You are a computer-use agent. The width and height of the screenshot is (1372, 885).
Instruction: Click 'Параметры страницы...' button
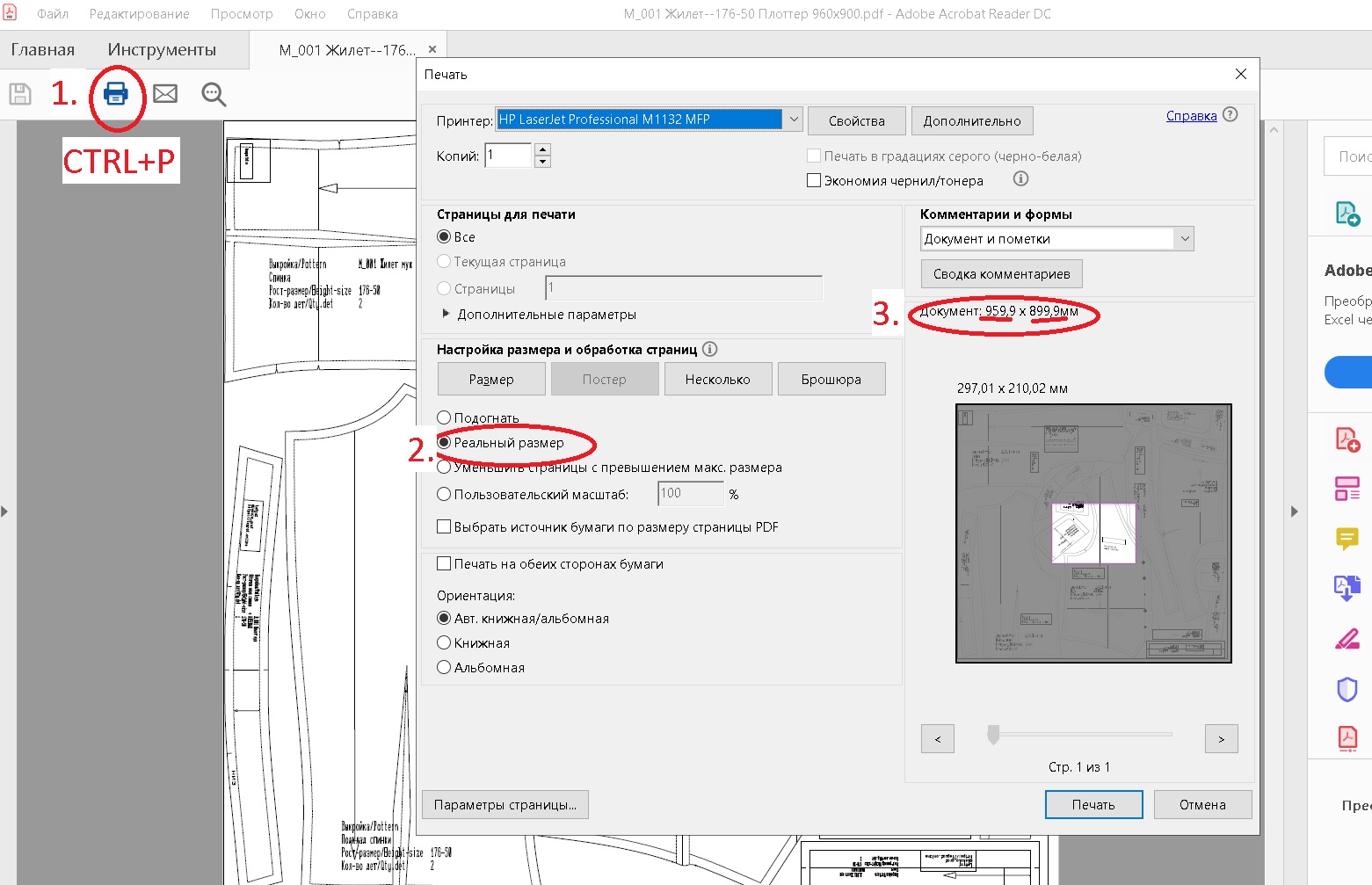tap(505, 804)
